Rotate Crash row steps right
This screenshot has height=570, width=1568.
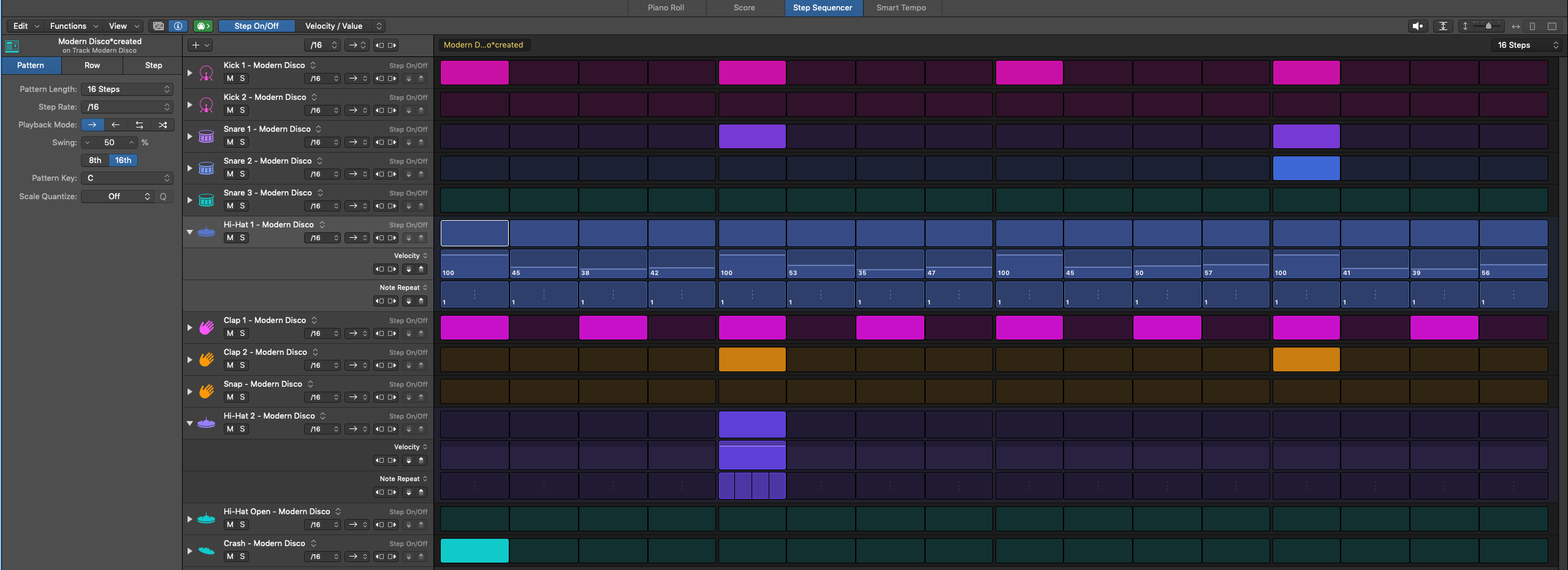point(392,557)
